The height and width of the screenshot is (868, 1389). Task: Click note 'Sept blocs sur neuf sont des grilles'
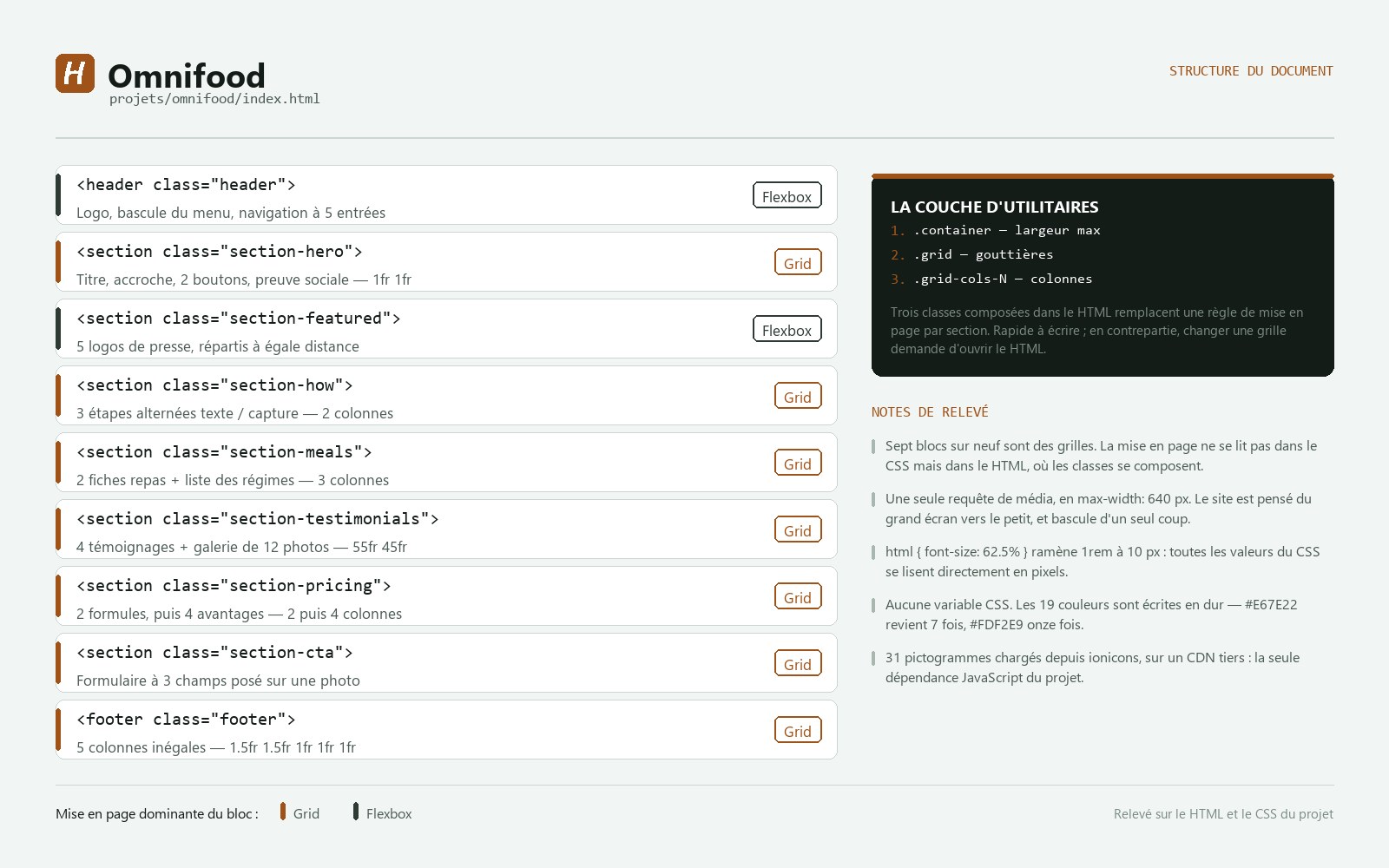[x=1101, y=456]
